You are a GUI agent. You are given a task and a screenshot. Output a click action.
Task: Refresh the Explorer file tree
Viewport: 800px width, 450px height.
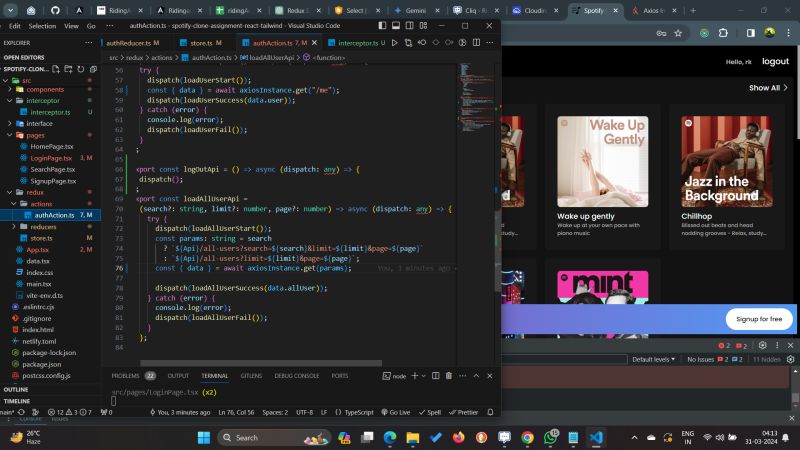(x=81, y=69)
